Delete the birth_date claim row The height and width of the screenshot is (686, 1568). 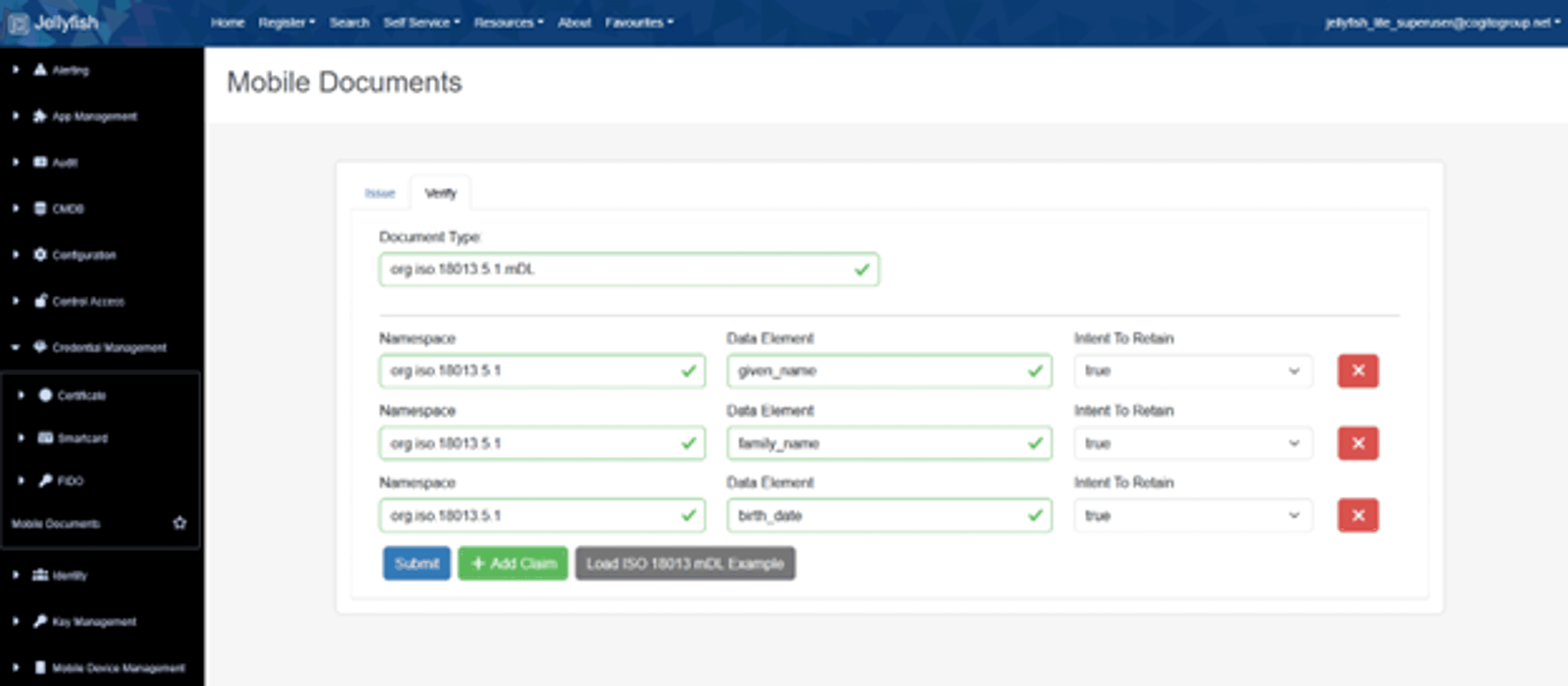pyautogui.click(x=1357, y=516)
